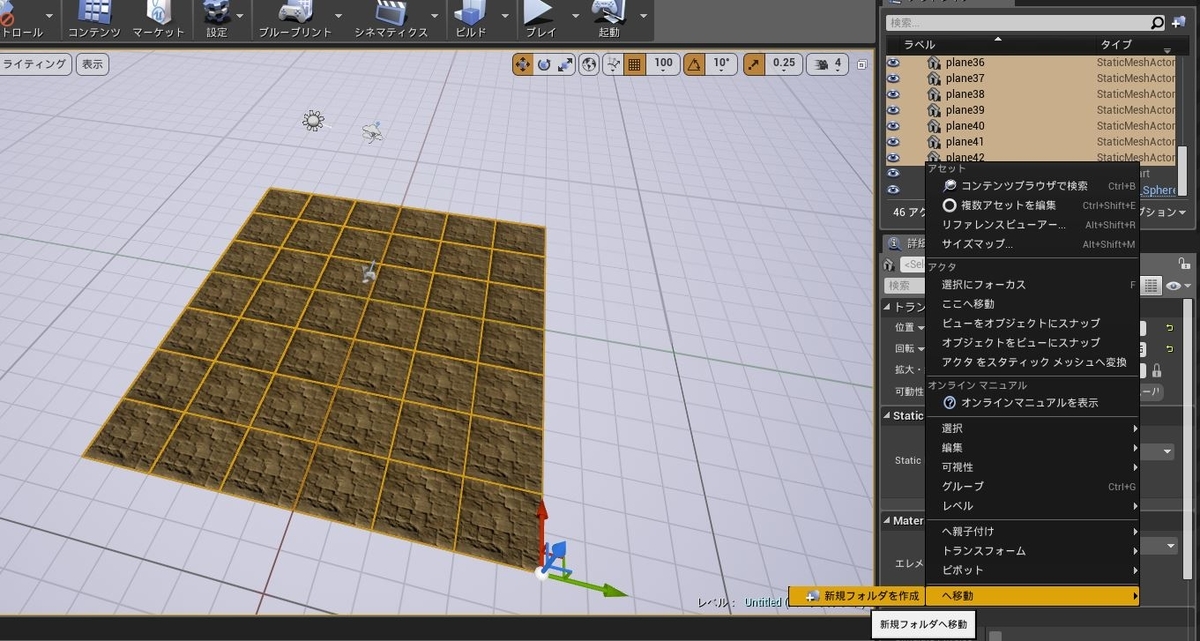Select the scale gizmo mode icon
The image size is (1200, 641).
(565, 64)
